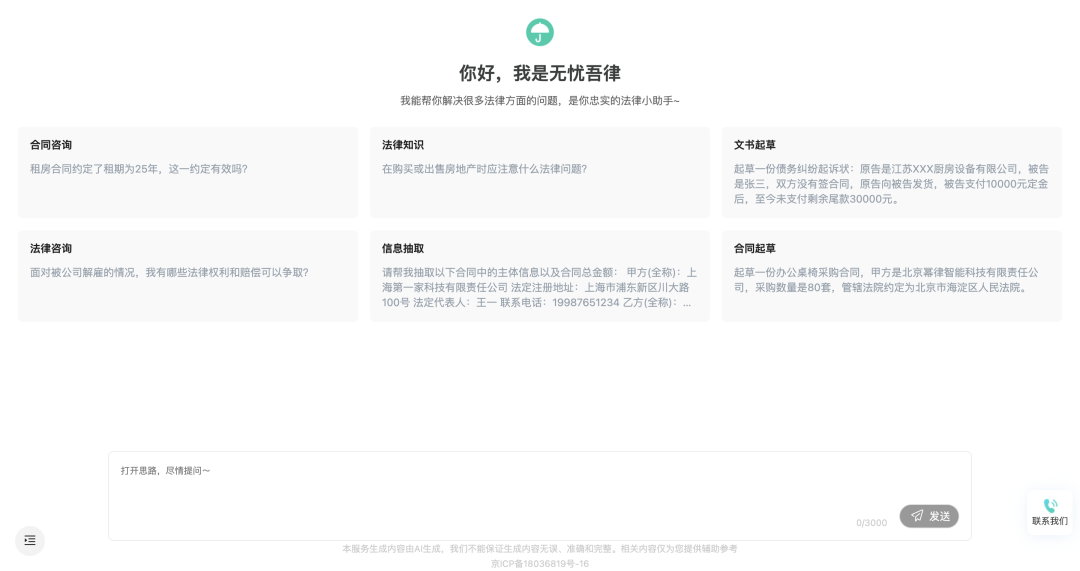Click the green umbrella logo icon
The height and width of the screenshot is (571, 1080).
539,32
